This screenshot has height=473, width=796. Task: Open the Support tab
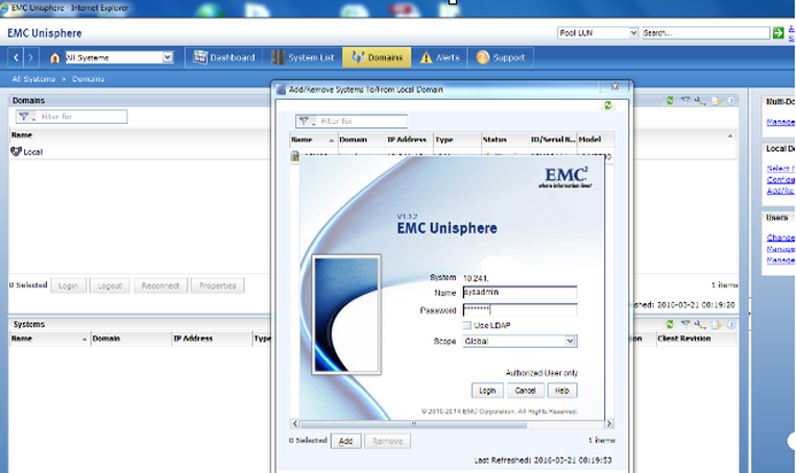501,57
